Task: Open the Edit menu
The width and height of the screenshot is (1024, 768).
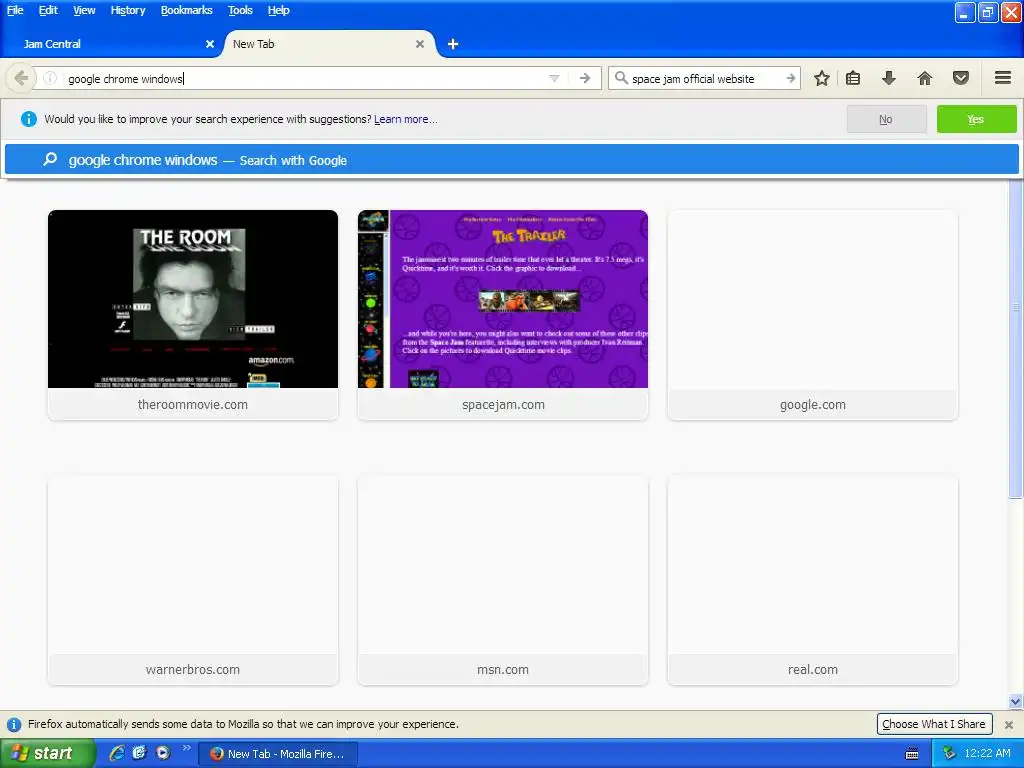Action: tap(48, 10)
